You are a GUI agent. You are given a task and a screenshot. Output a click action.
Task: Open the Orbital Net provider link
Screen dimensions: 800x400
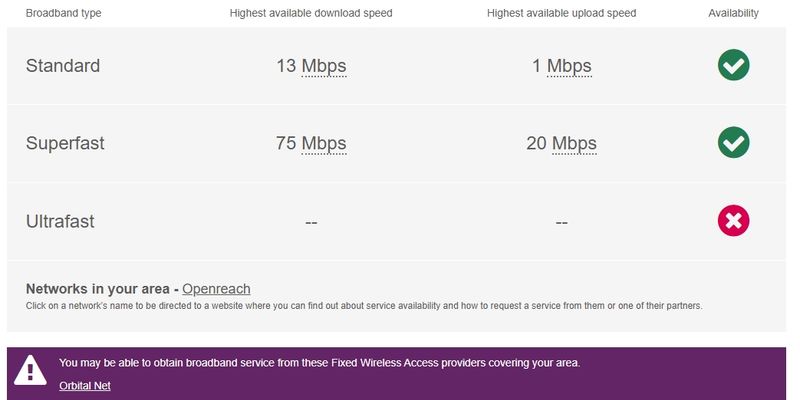pyautogui.click(x=85, y=385)
